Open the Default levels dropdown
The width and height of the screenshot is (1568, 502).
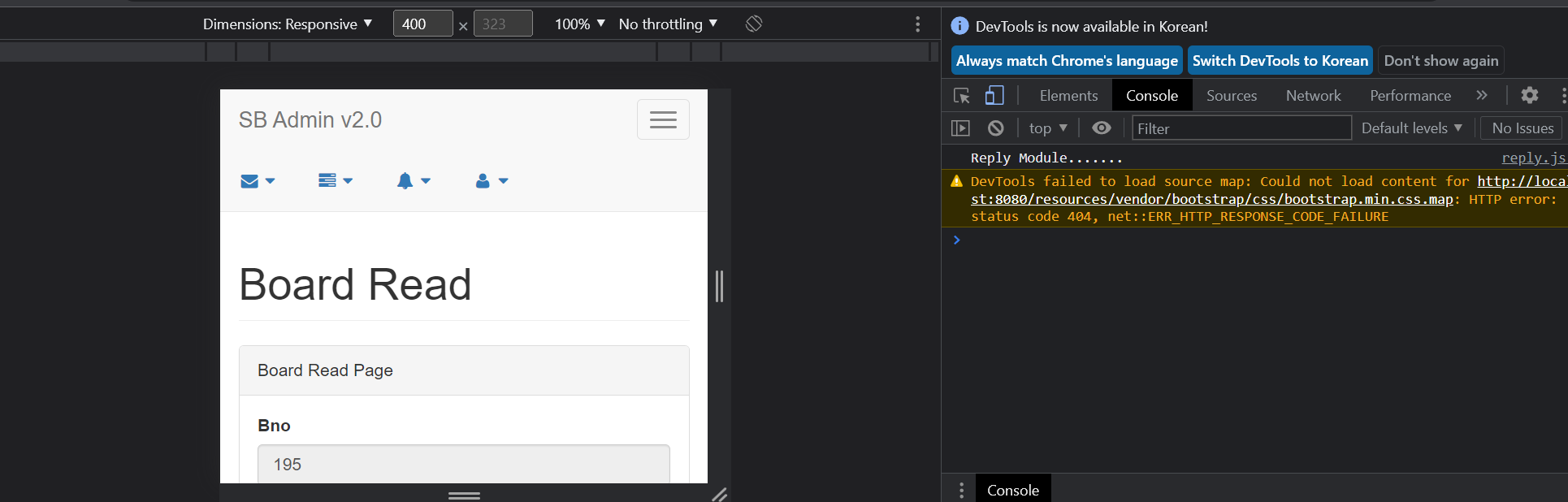tap(1412, 128)
